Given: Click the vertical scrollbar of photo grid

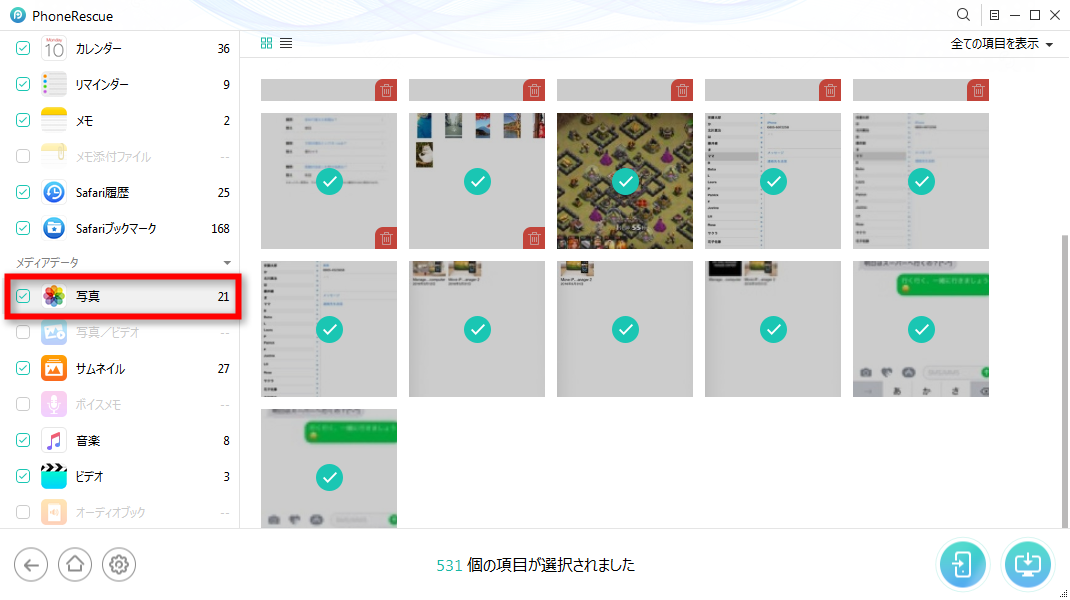Looking at the screenshot, I should pyautogui.click(x=1065, y=381).
